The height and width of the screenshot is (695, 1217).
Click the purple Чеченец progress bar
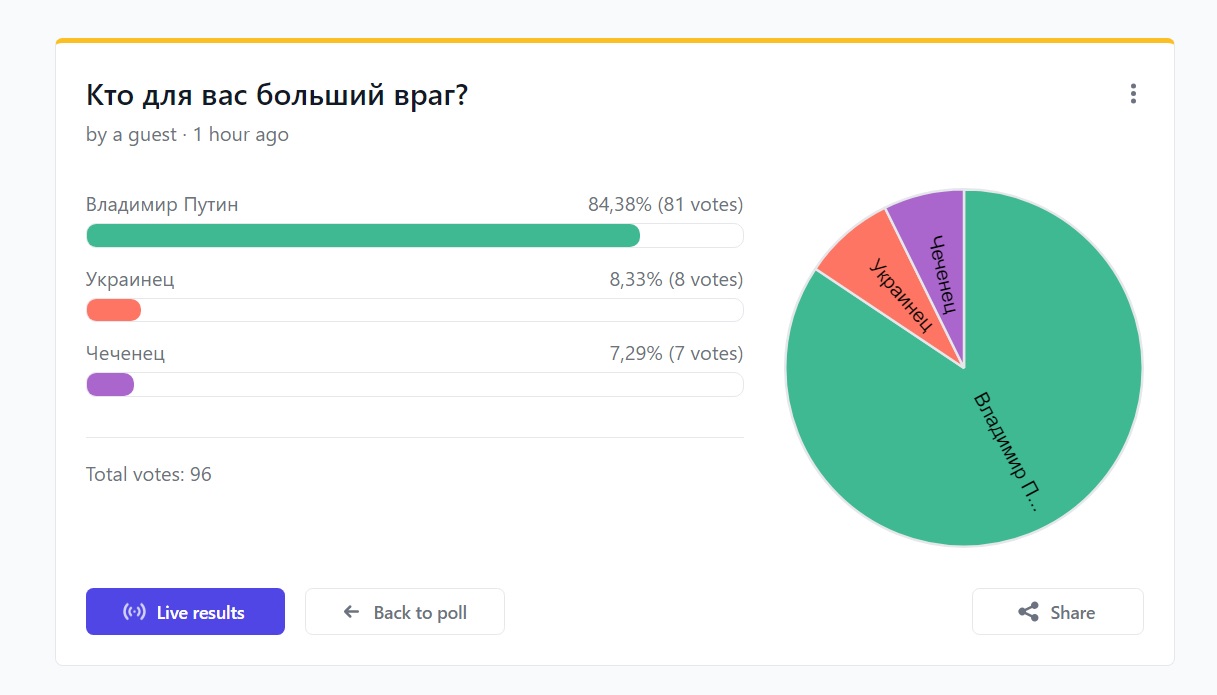coord(110,384)
